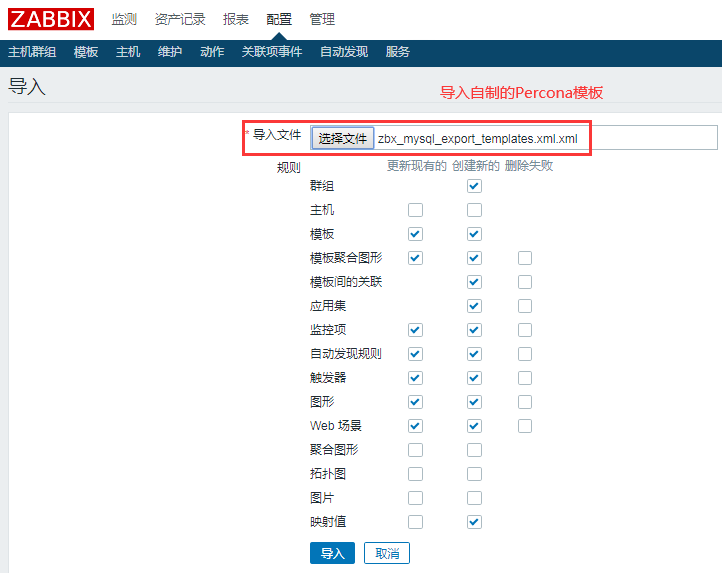Uncheck 更新现有的 for 模板聚合图形

(415, 258)
